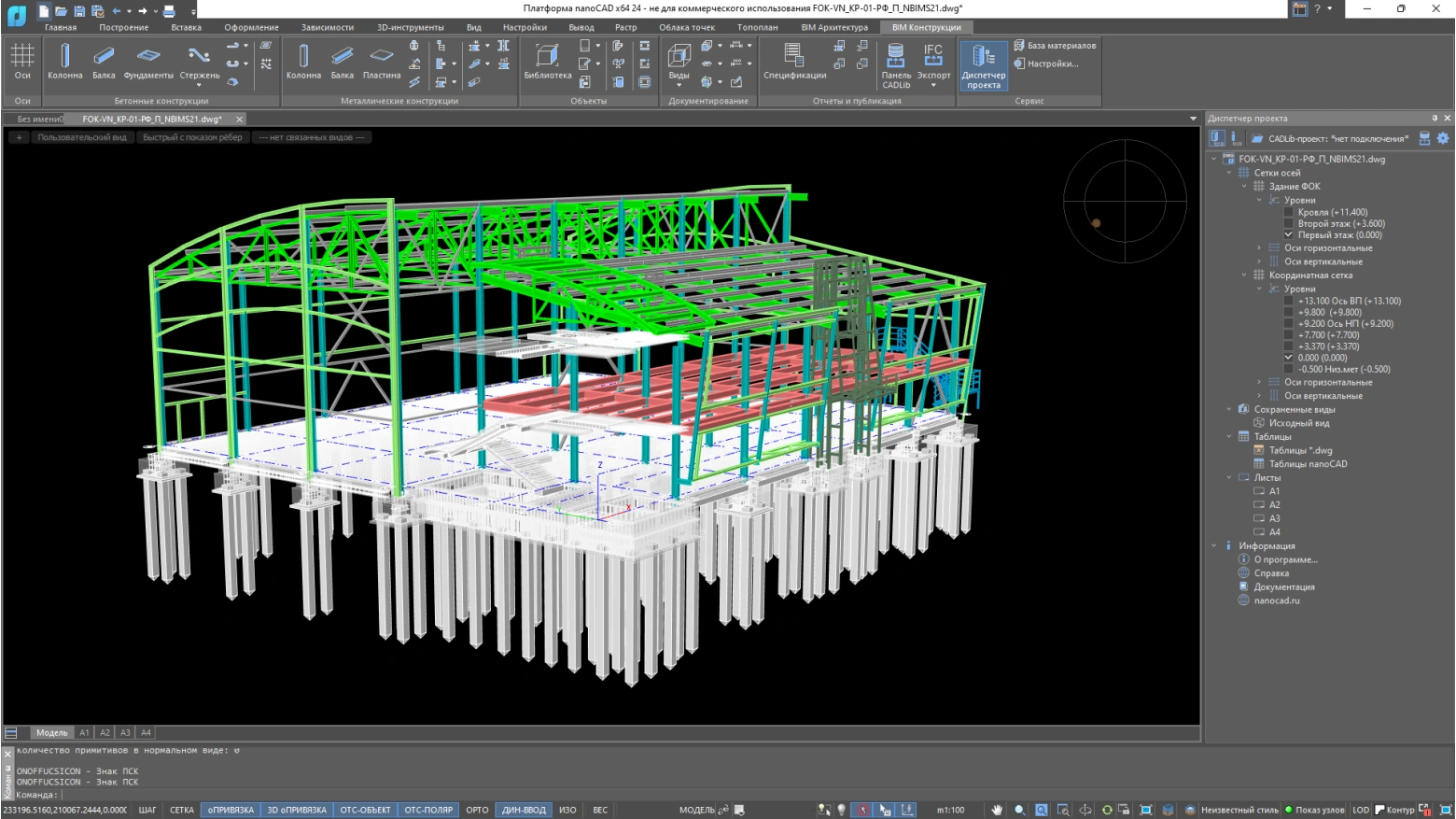Screen dimensions: 1456x819
Task: Toggle the Диспетчер проекта ribbon button
Action: [983, 65]
